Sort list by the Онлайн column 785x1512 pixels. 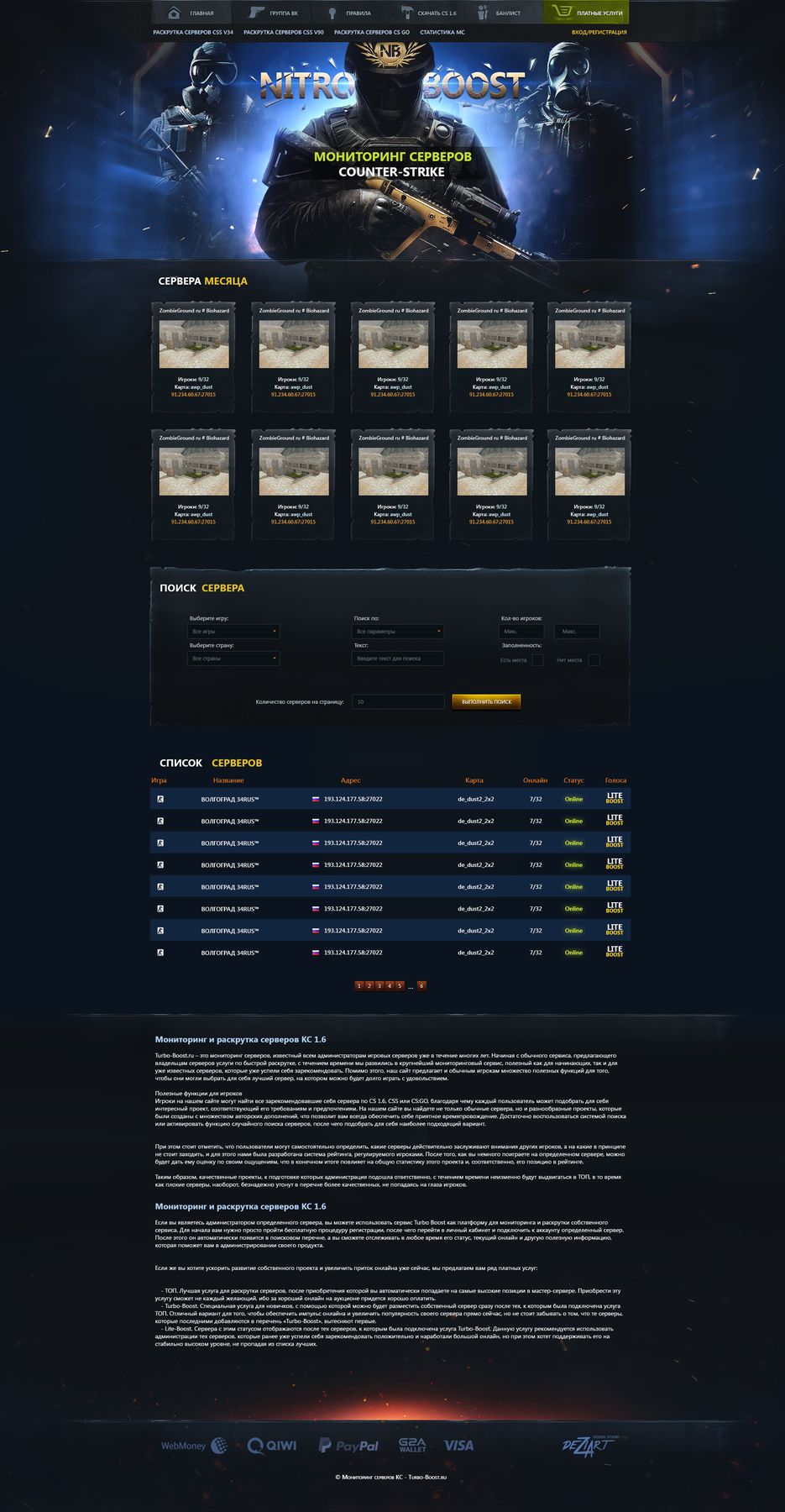point(535,780)
